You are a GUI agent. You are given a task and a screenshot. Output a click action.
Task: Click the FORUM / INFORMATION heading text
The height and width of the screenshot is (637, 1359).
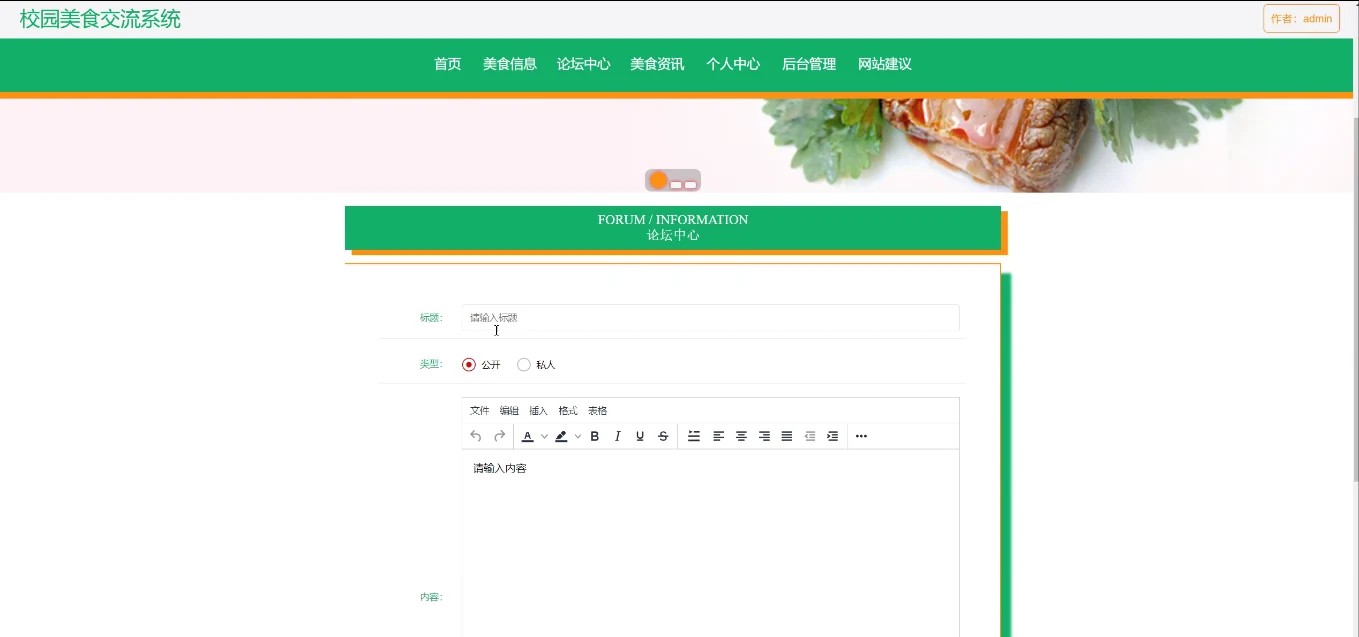(673, 220)
